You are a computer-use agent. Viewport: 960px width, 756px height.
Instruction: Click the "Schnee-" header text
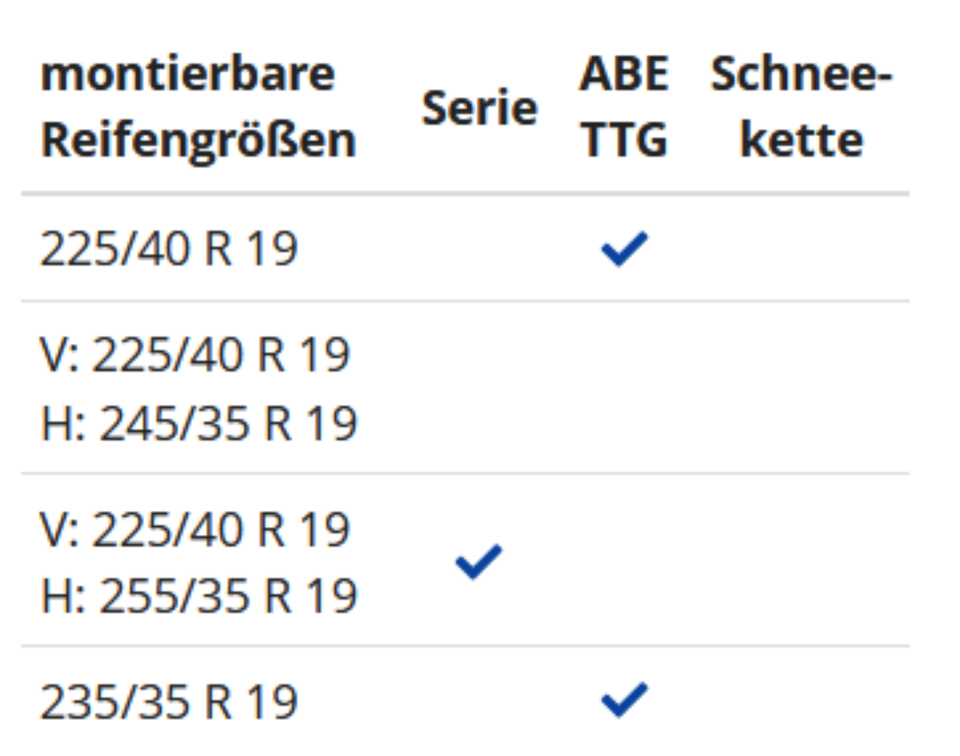tap(800, 75)
